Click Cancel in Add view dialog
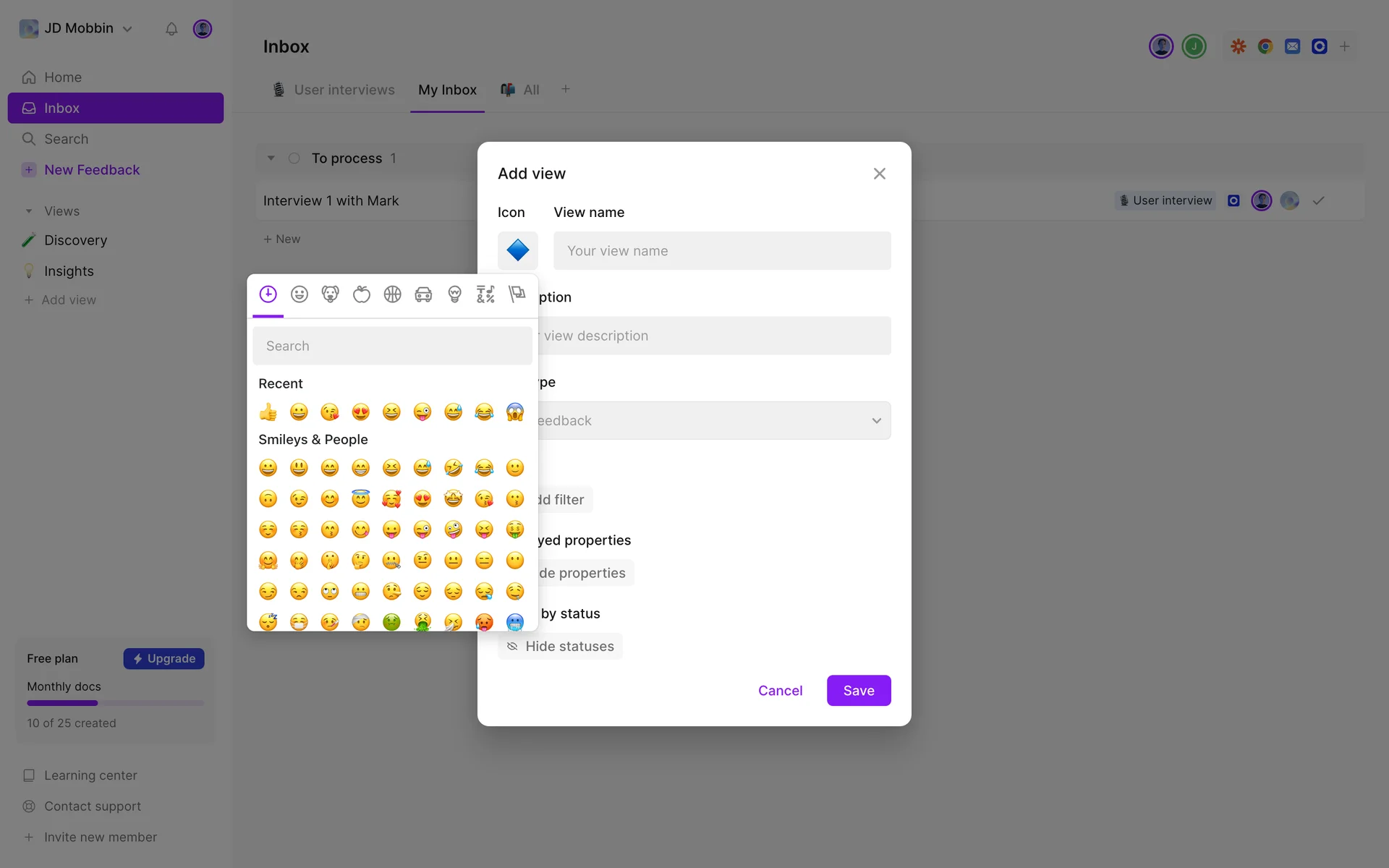This screenshot has width=1389, height=868. coord(780,690)
